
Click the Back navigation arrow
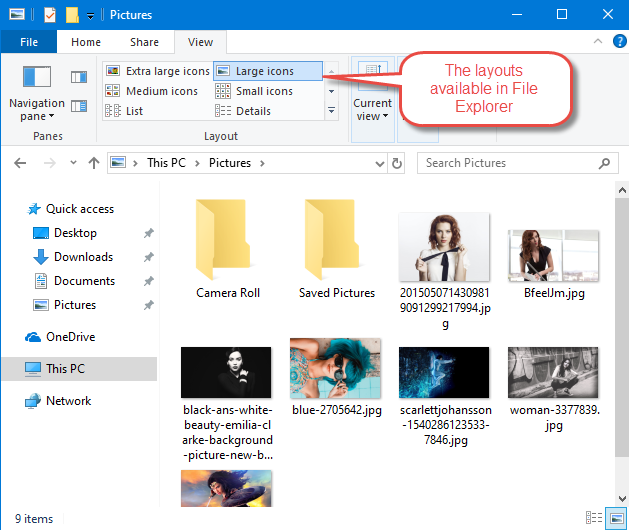22,163
